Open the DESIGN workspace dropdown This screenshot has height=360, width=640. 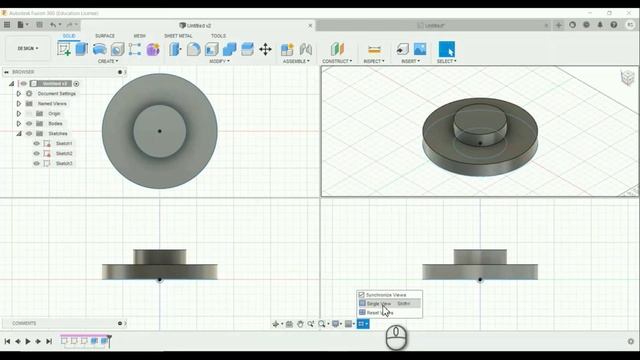pos(28,49)
